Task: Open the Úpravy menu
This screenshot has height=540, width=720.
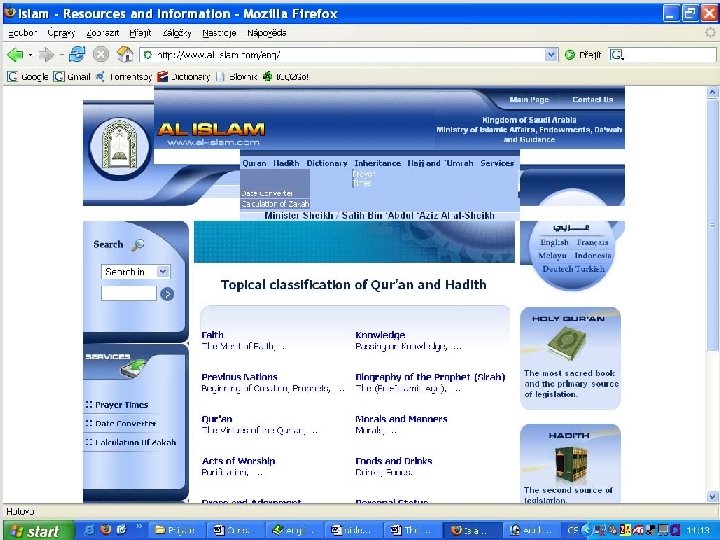Action: click(x=61, y=33)
